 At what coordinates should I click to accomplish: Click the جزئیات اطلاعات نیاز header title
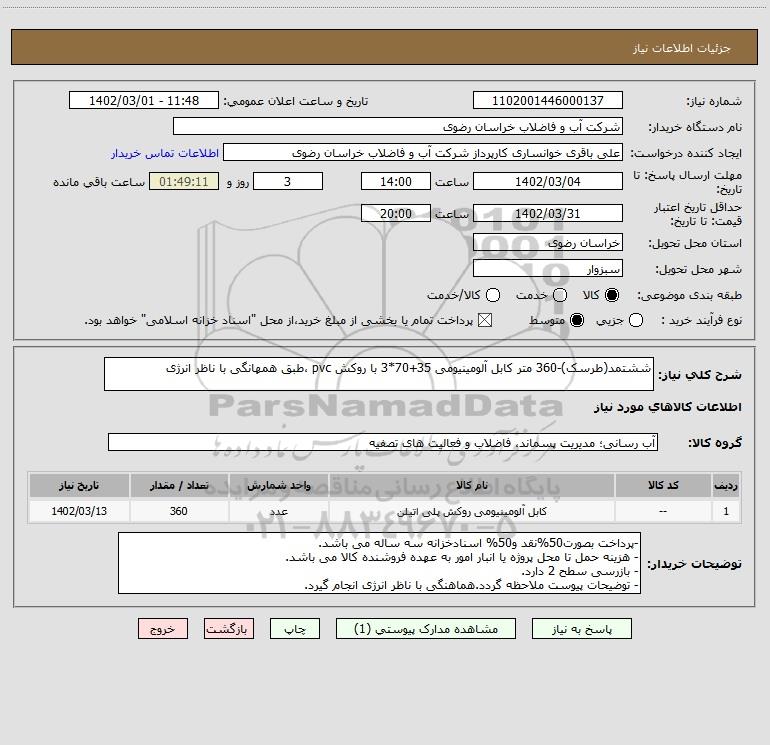(681, 48)
